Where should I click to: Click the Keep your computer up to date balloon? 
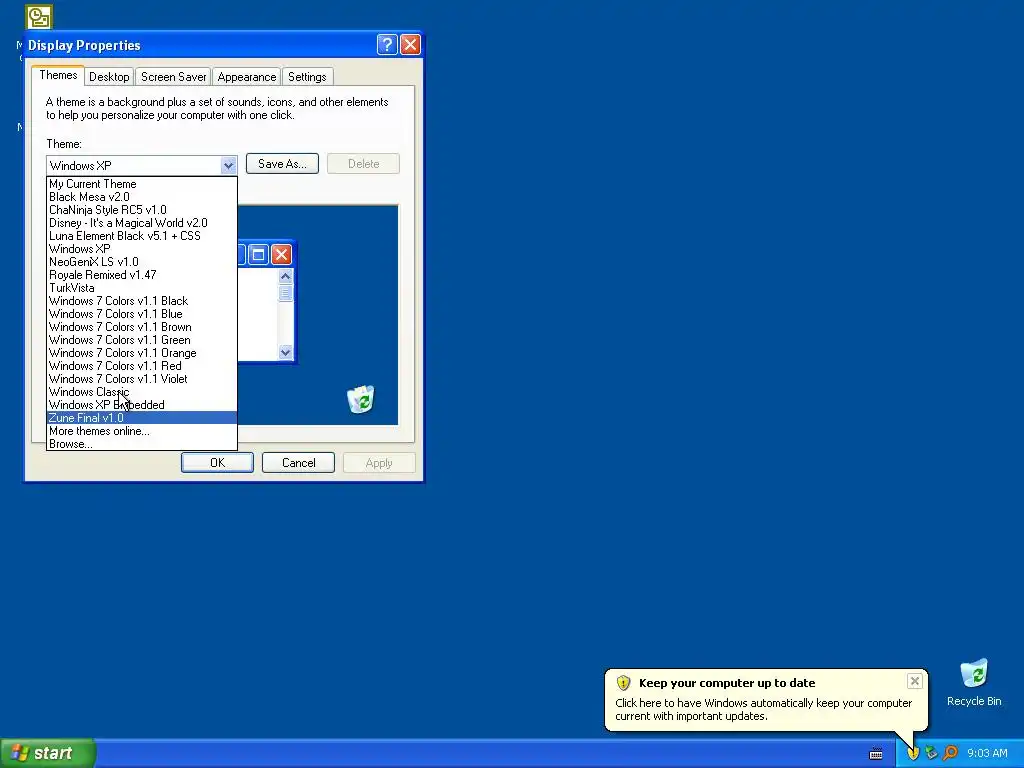(765, 699)
